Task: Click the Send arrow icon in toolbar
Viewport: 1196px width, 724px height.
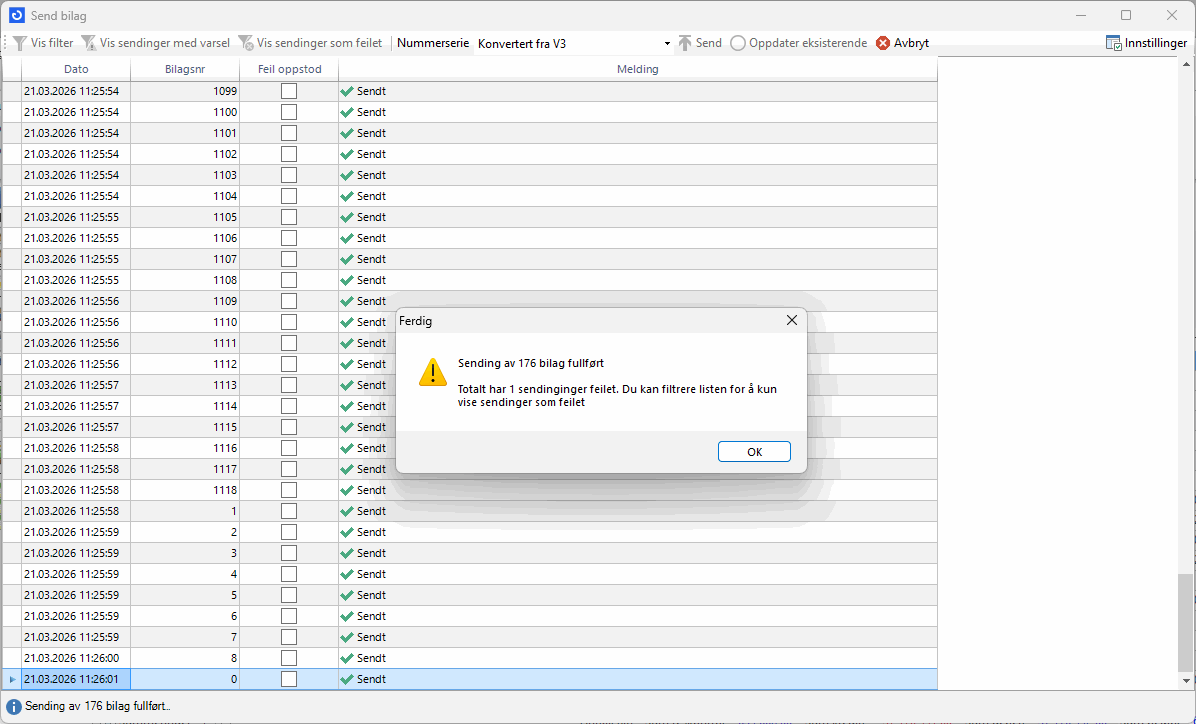Action: (685, 44)
